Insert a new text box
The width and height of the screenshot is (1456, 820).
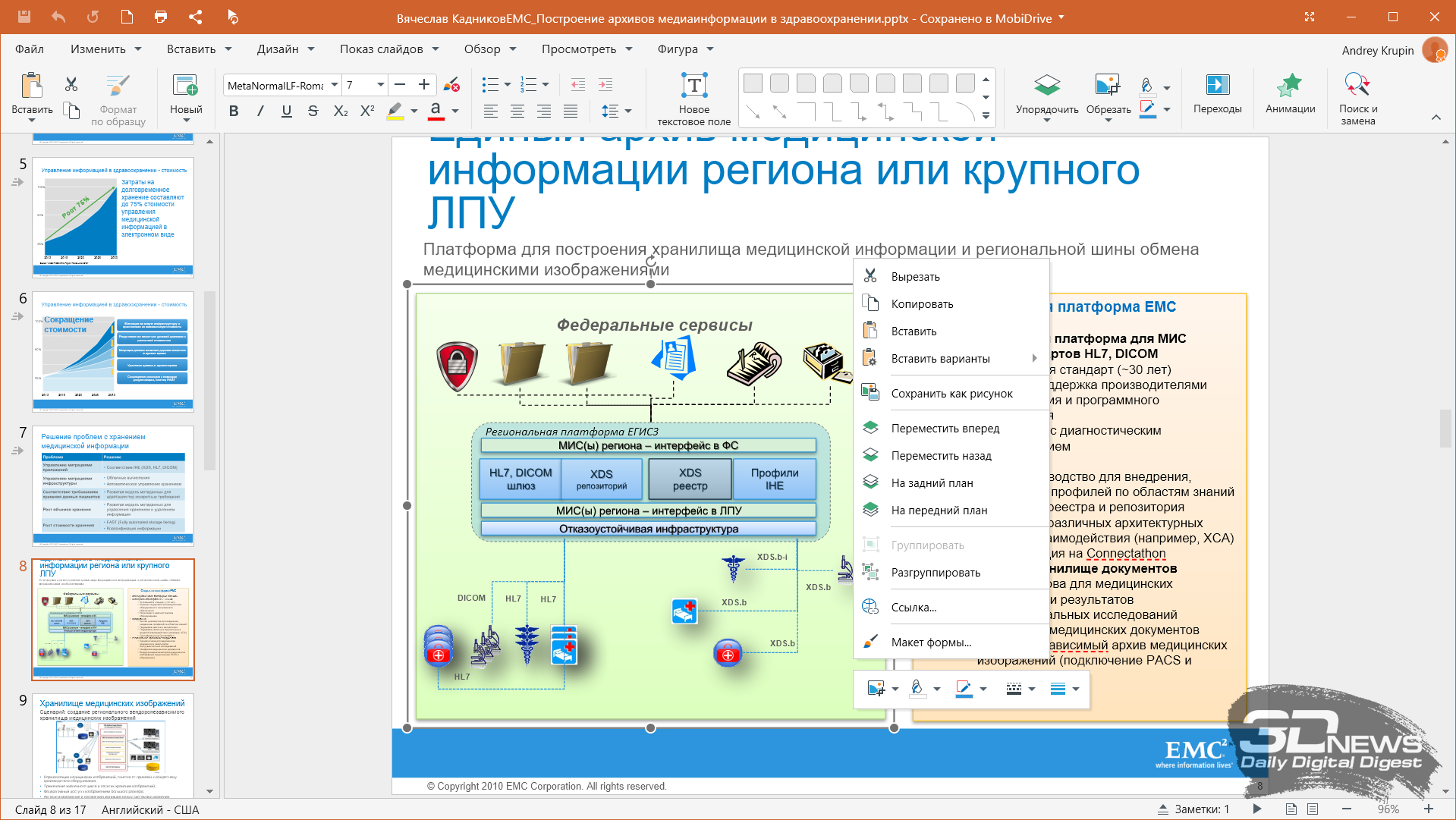[x=693, y=100]
